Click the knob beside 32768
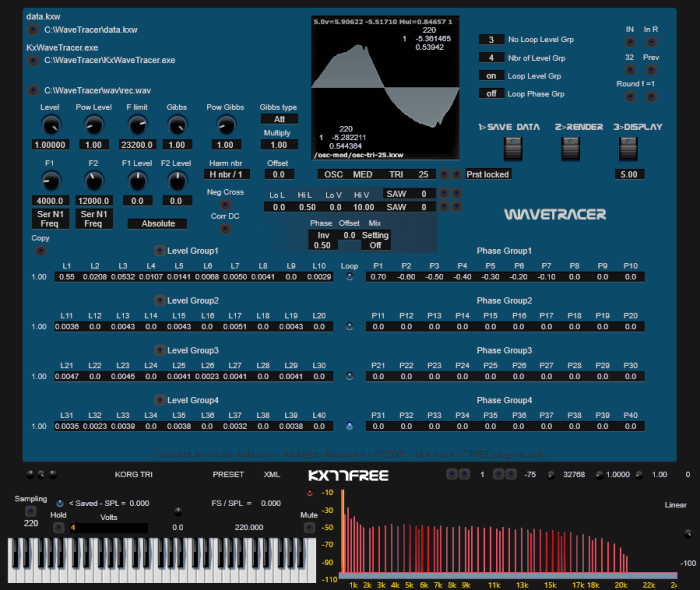Viewport: 700px width, 590px height. click(551, 475)
